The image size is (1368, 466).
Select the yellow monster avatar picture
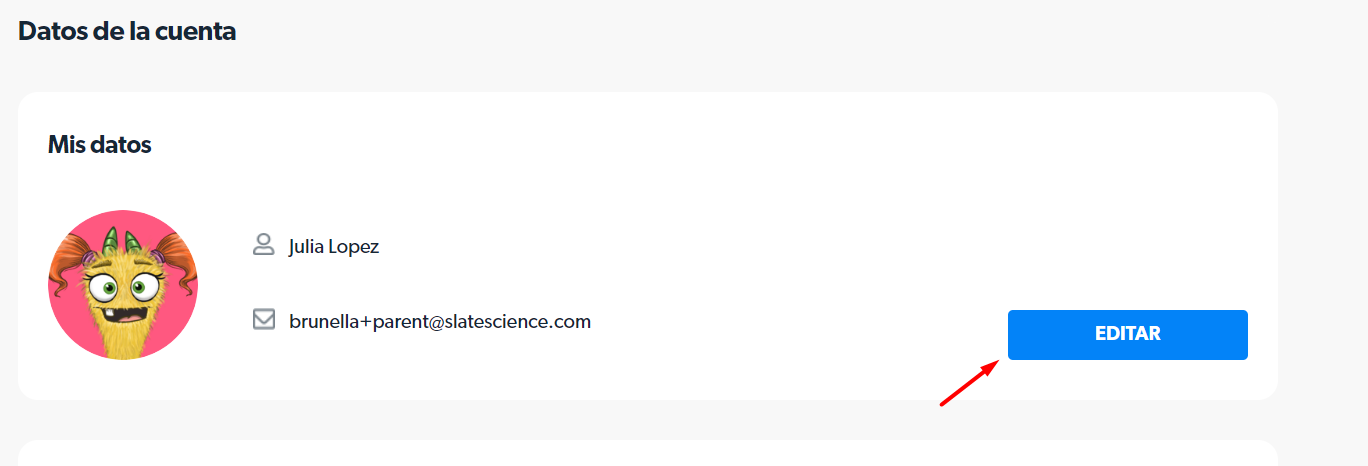click(x=123, y=285)
